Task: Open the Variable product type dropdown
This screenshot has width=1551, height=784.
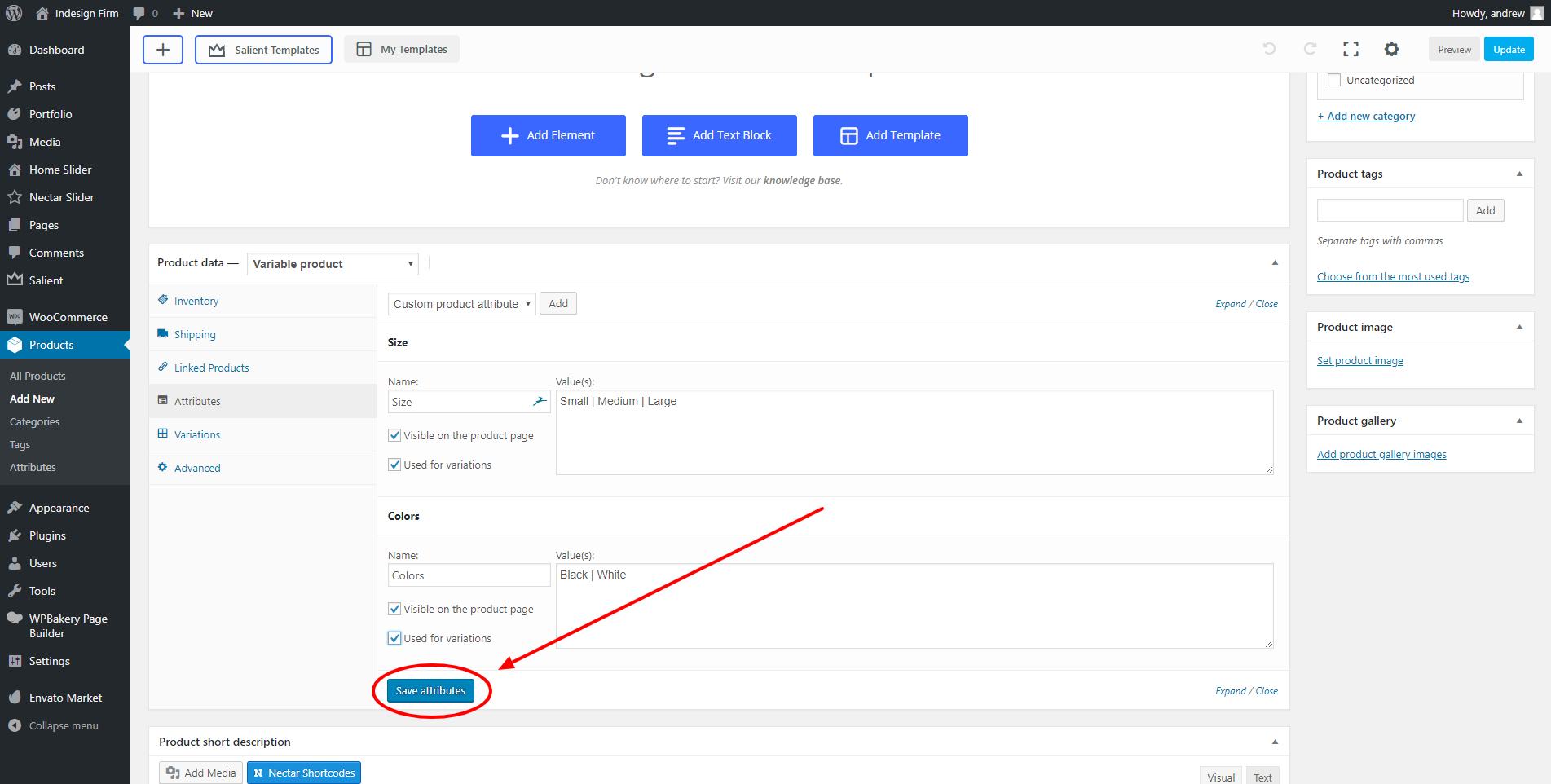Action: 333,264
